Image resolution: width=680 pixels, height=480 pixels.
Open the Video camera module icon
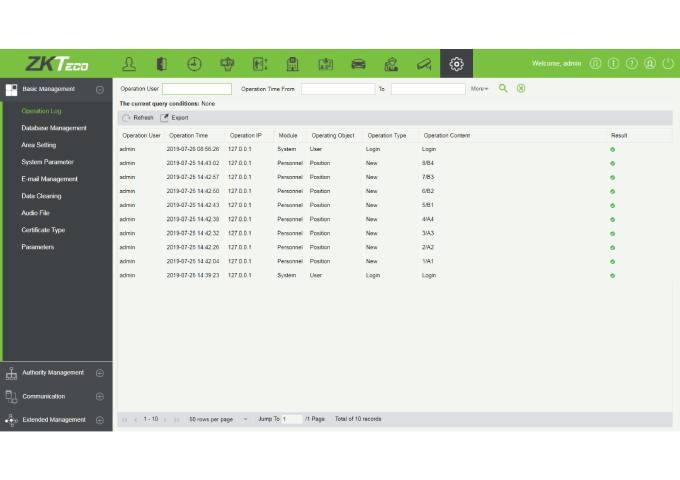point(424,64)
